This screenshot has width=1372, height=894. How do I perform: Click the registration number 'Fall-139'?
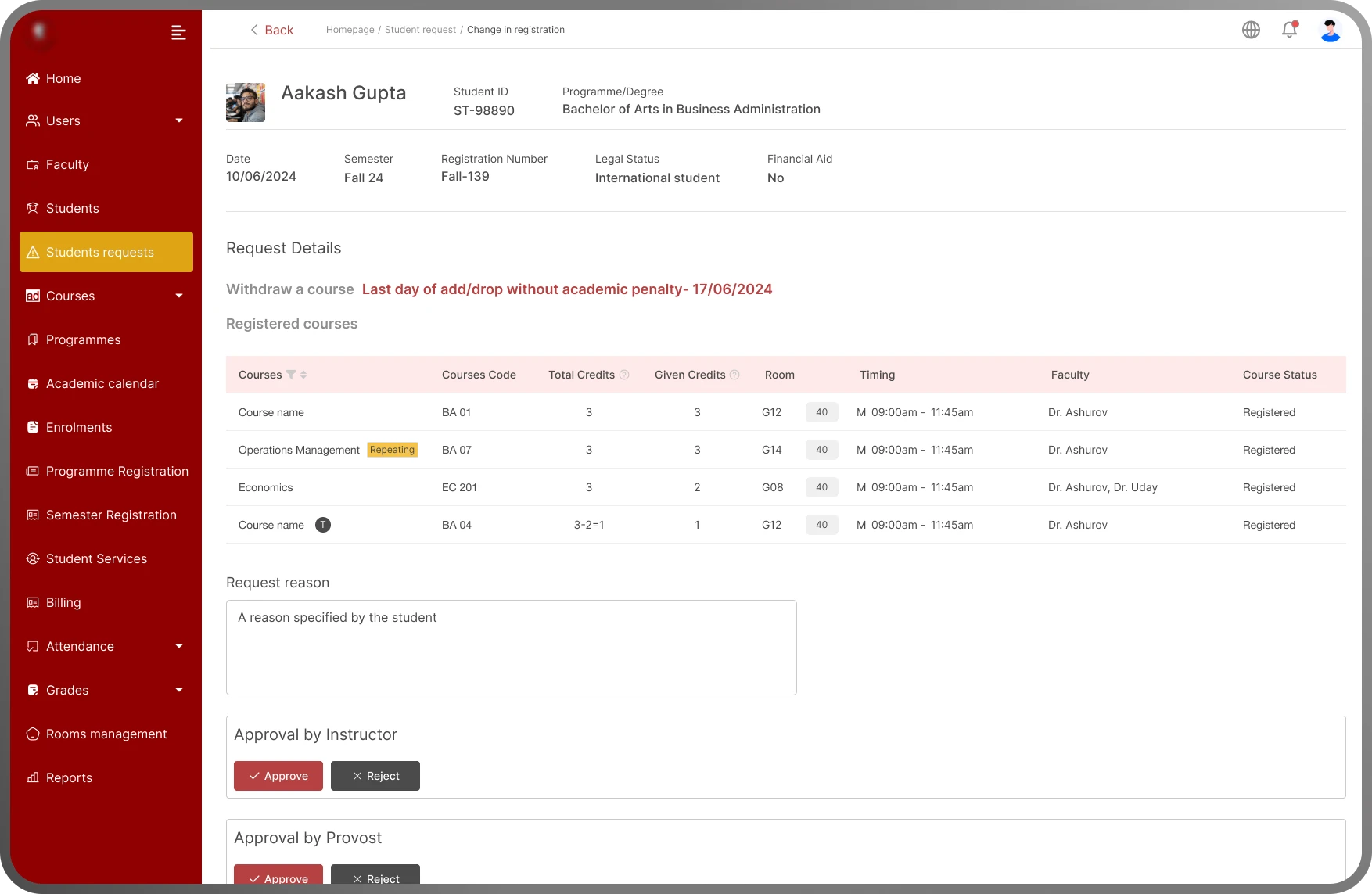coord(465,177)
